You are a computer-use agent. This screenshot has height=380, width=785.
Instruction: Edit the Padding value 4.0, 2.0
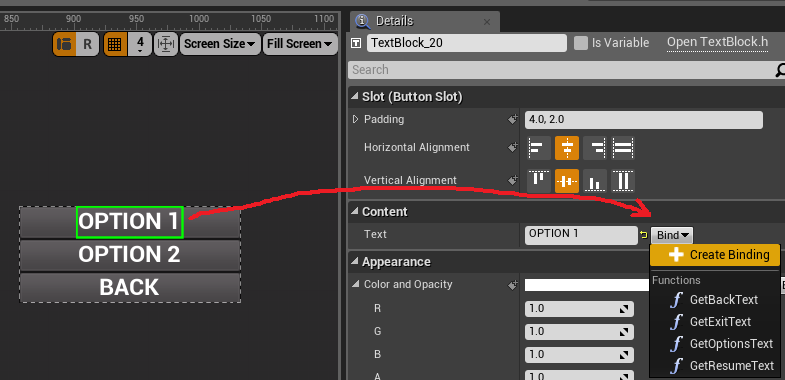click(644, 120)
